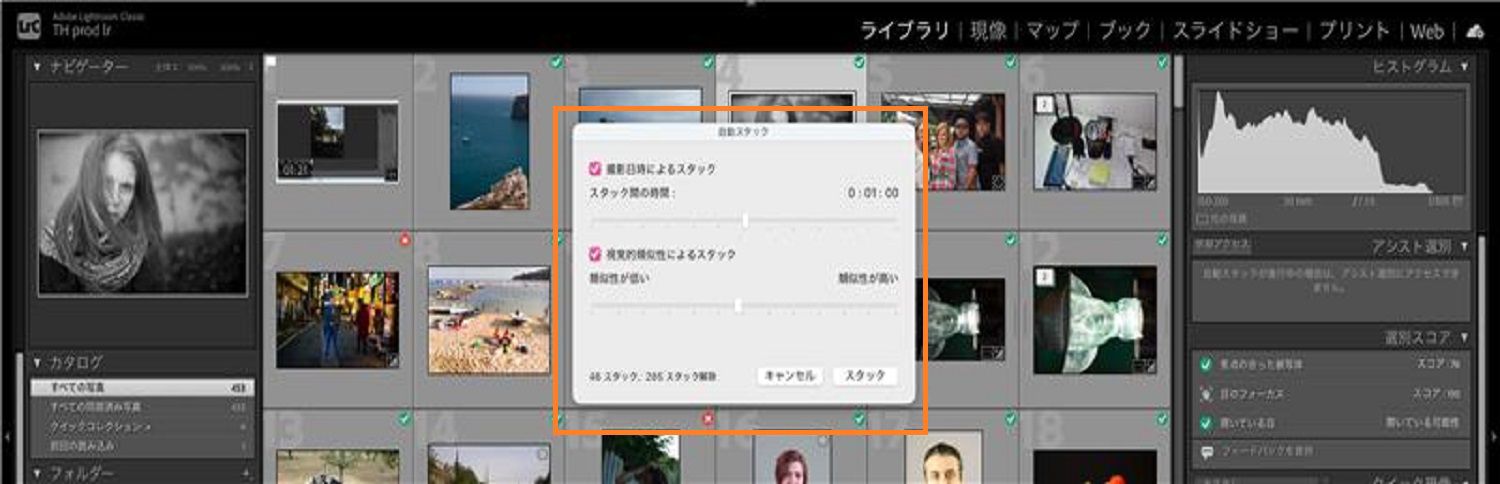Click the red reject flag on night street photo
The image size is (1500, 484).
405,239
